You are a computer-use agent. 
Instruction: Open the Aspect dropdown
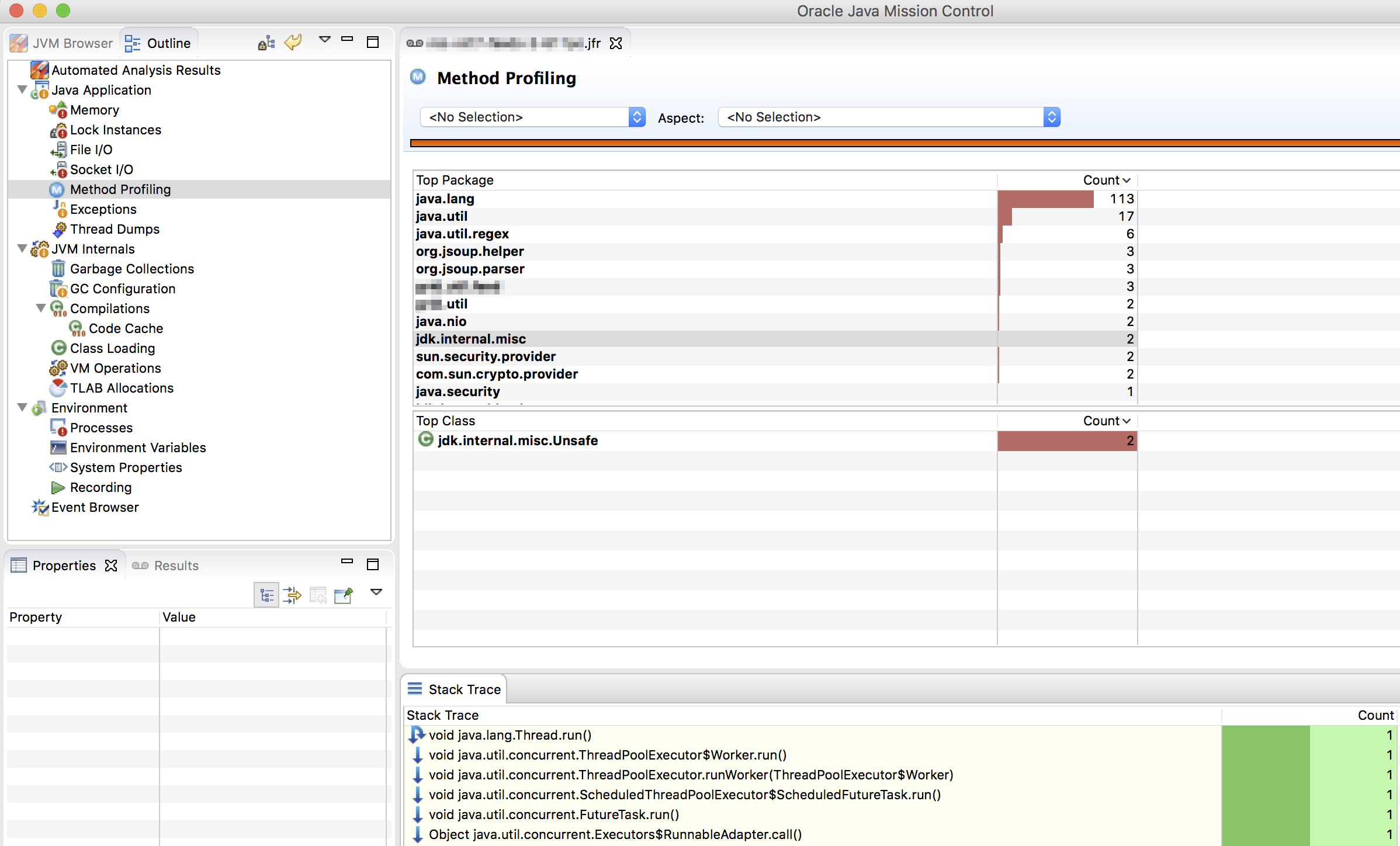pyautogui.click(x=888, y=117)
